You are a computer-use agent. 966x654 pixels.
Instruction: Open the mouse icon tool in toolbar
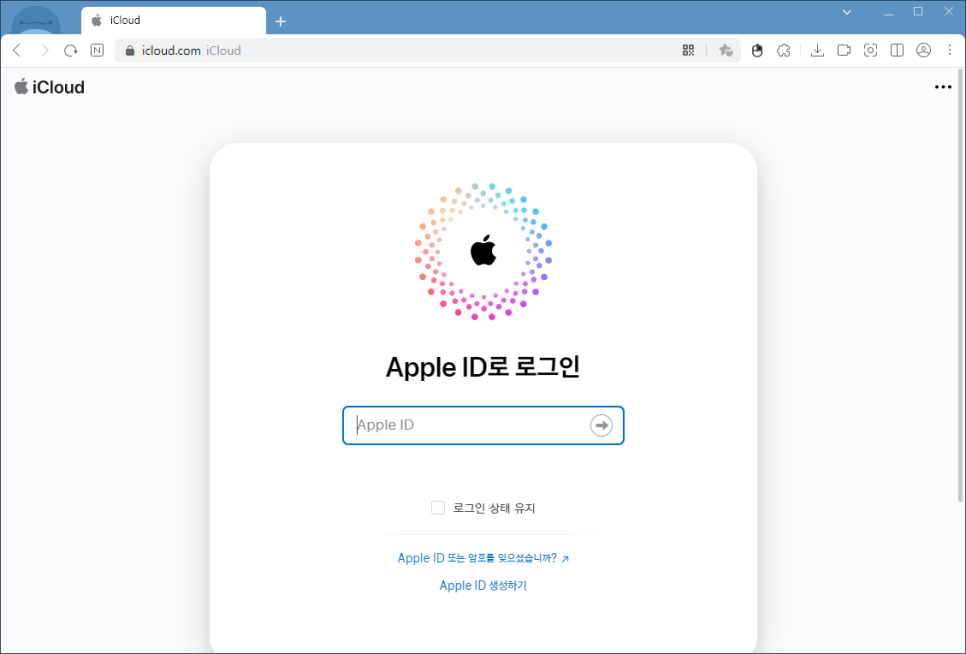pyautogui.click(x=757, y=50)
